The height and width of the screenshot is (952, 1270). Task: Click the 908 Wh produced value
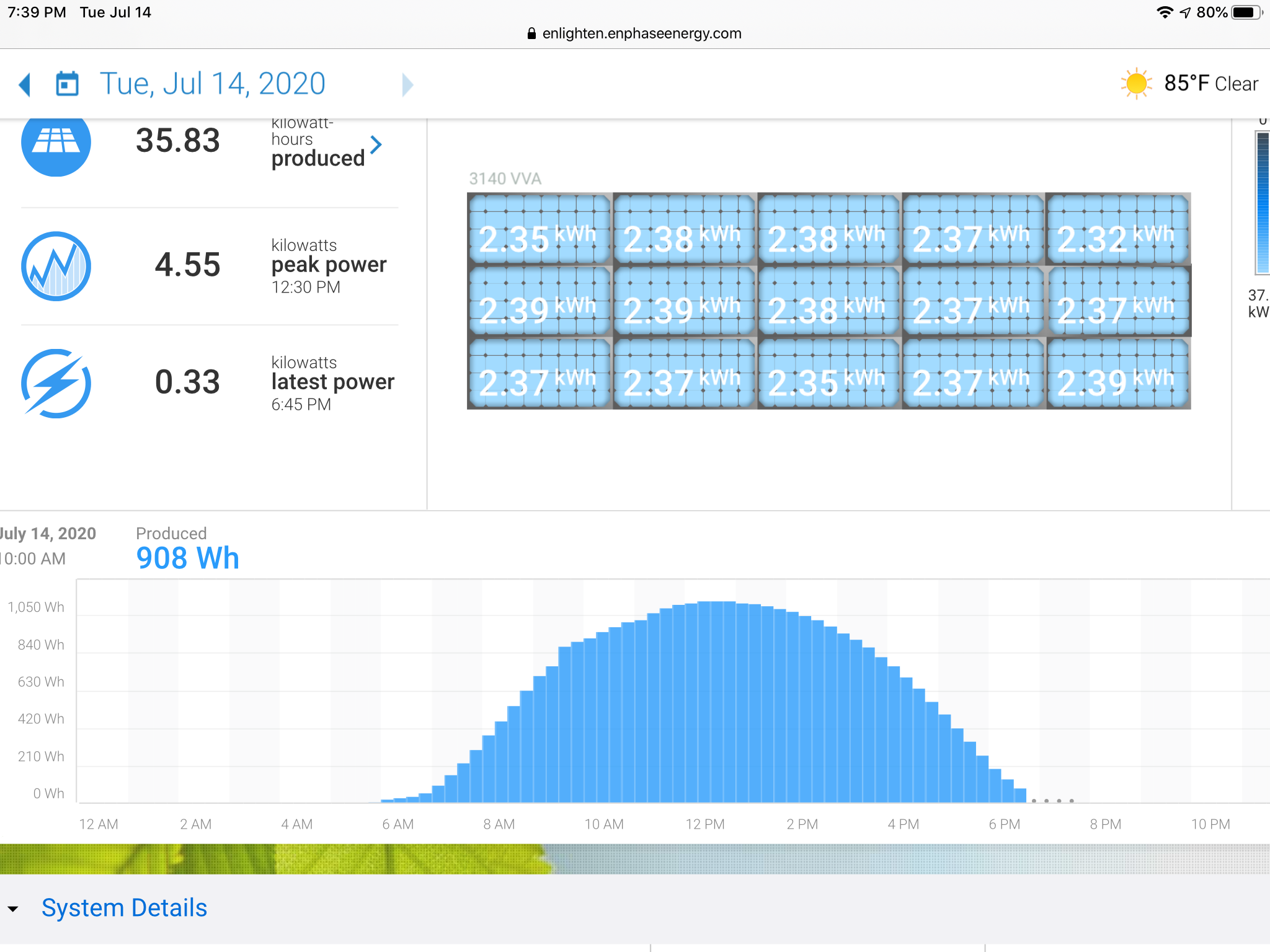pyautogui.click(x=187, y=558)
